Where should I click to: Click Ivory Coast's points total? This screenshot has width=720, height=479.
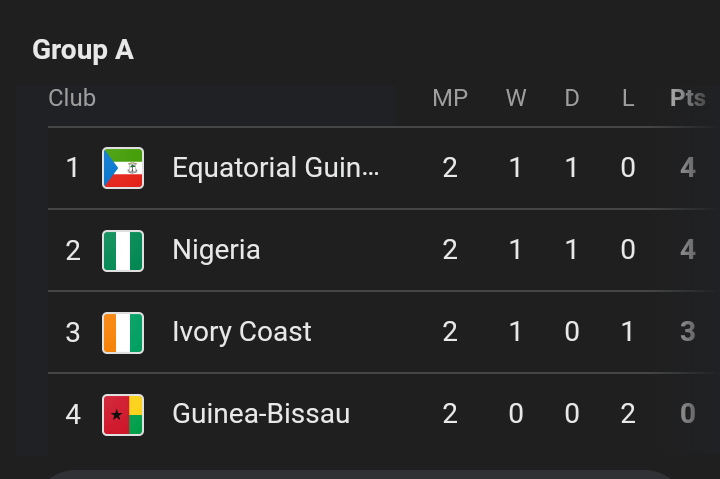tap(688, 332)
